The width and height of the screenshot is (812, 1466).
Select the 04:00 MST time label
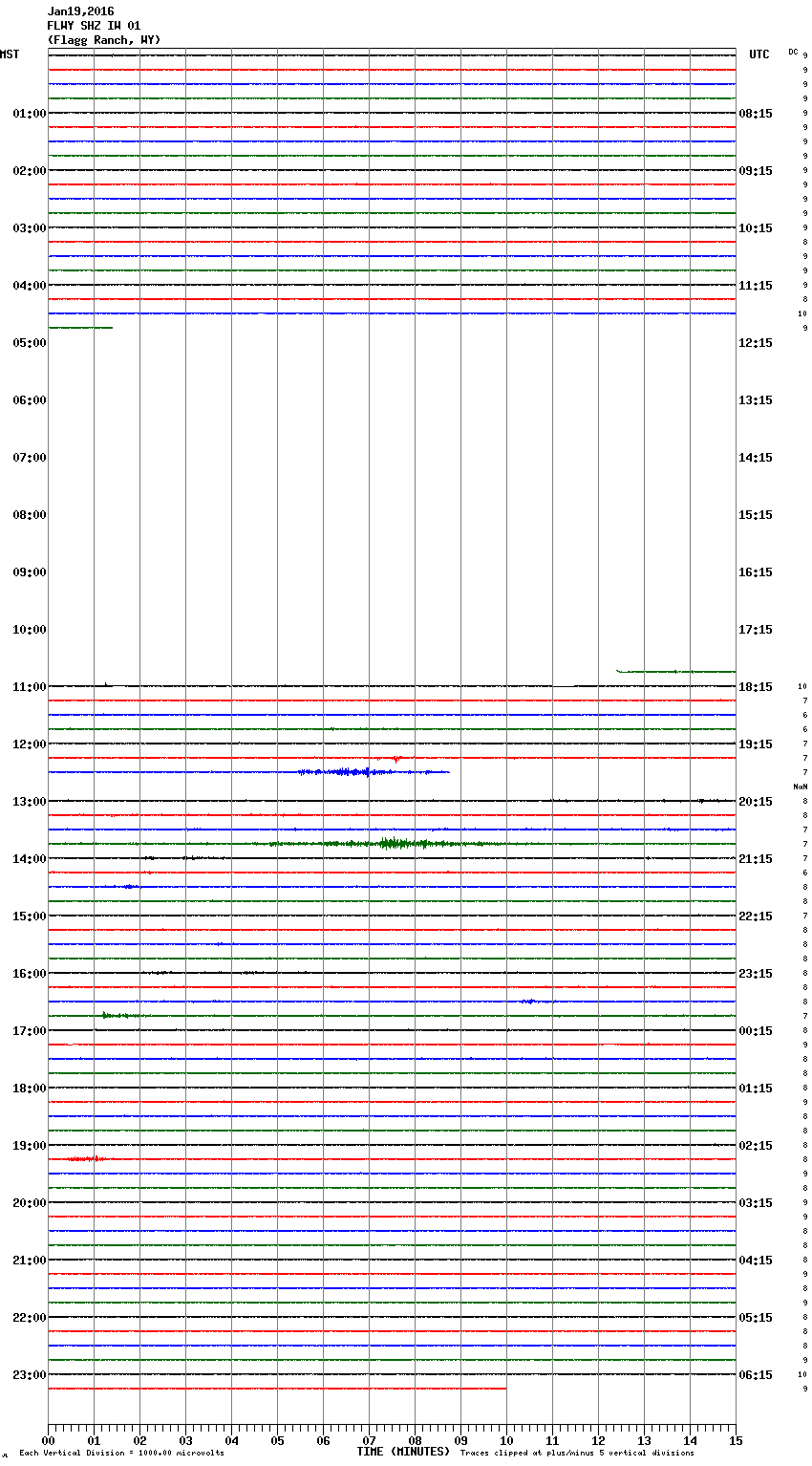click(30, 286)
